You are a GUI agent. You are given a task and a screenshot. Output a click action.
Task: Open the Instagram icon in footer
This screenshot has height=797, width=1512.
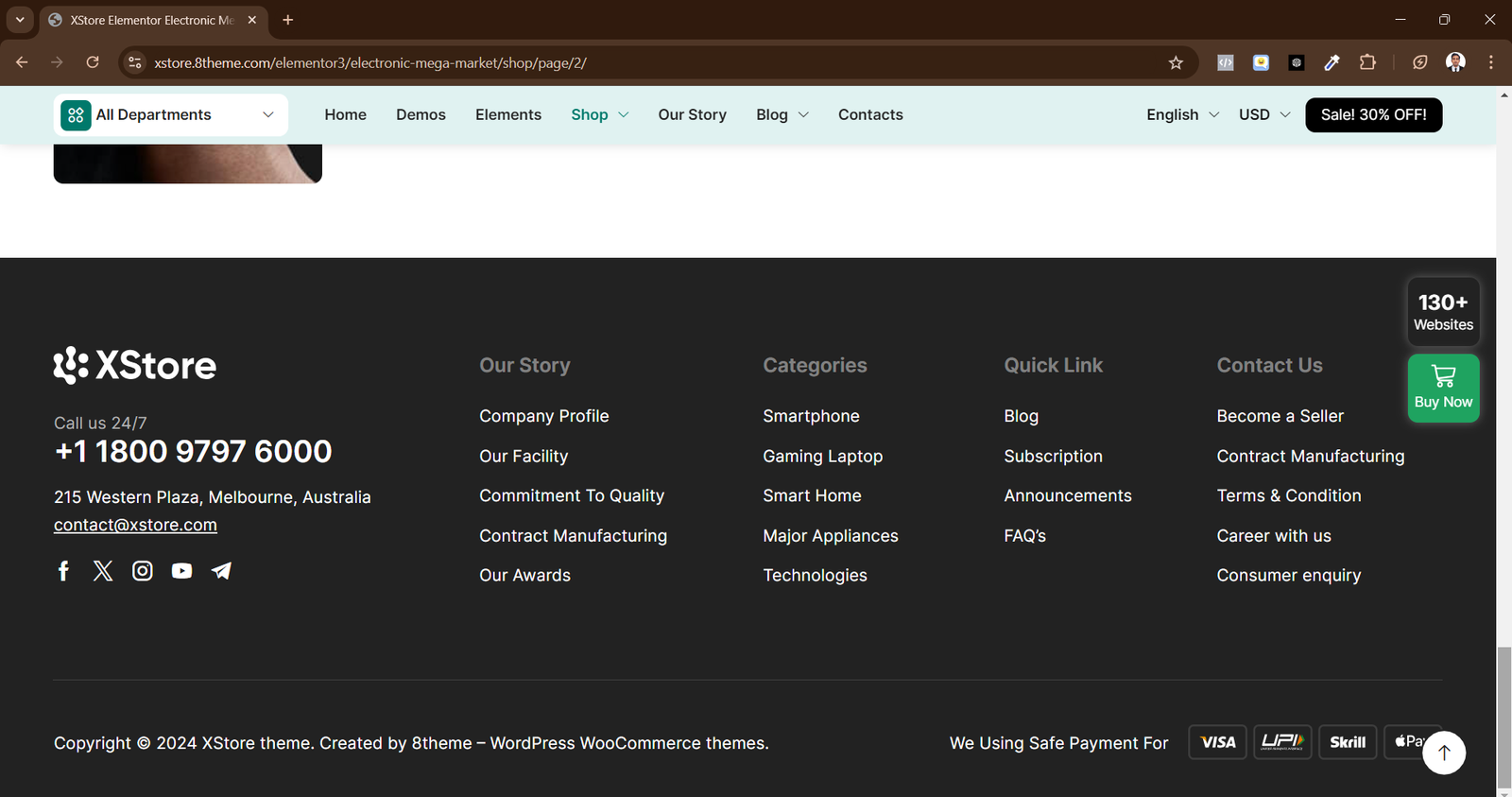click(143, 571)
